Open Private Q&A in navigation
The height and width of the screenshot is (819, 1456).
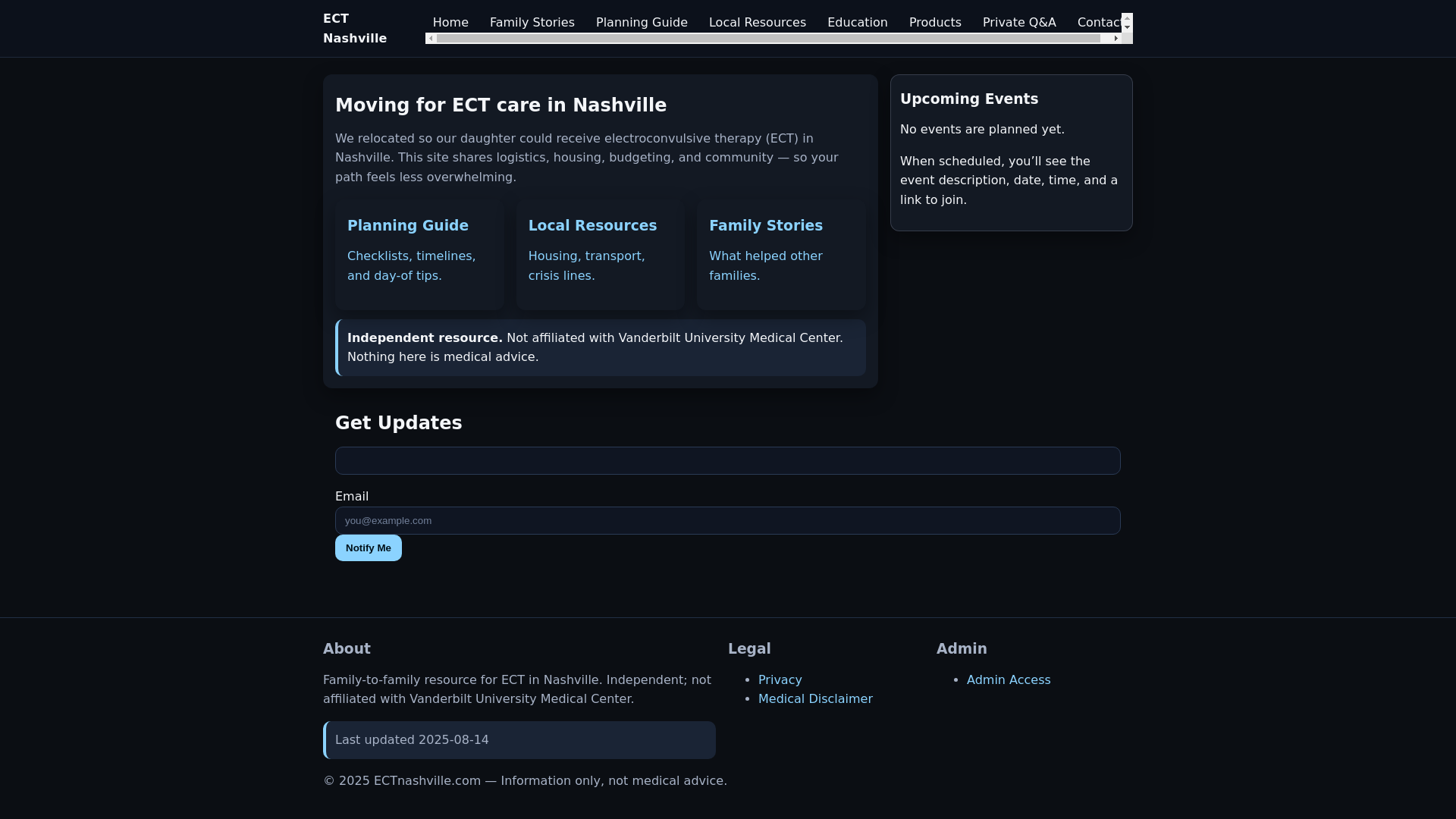pos(1019,23)
